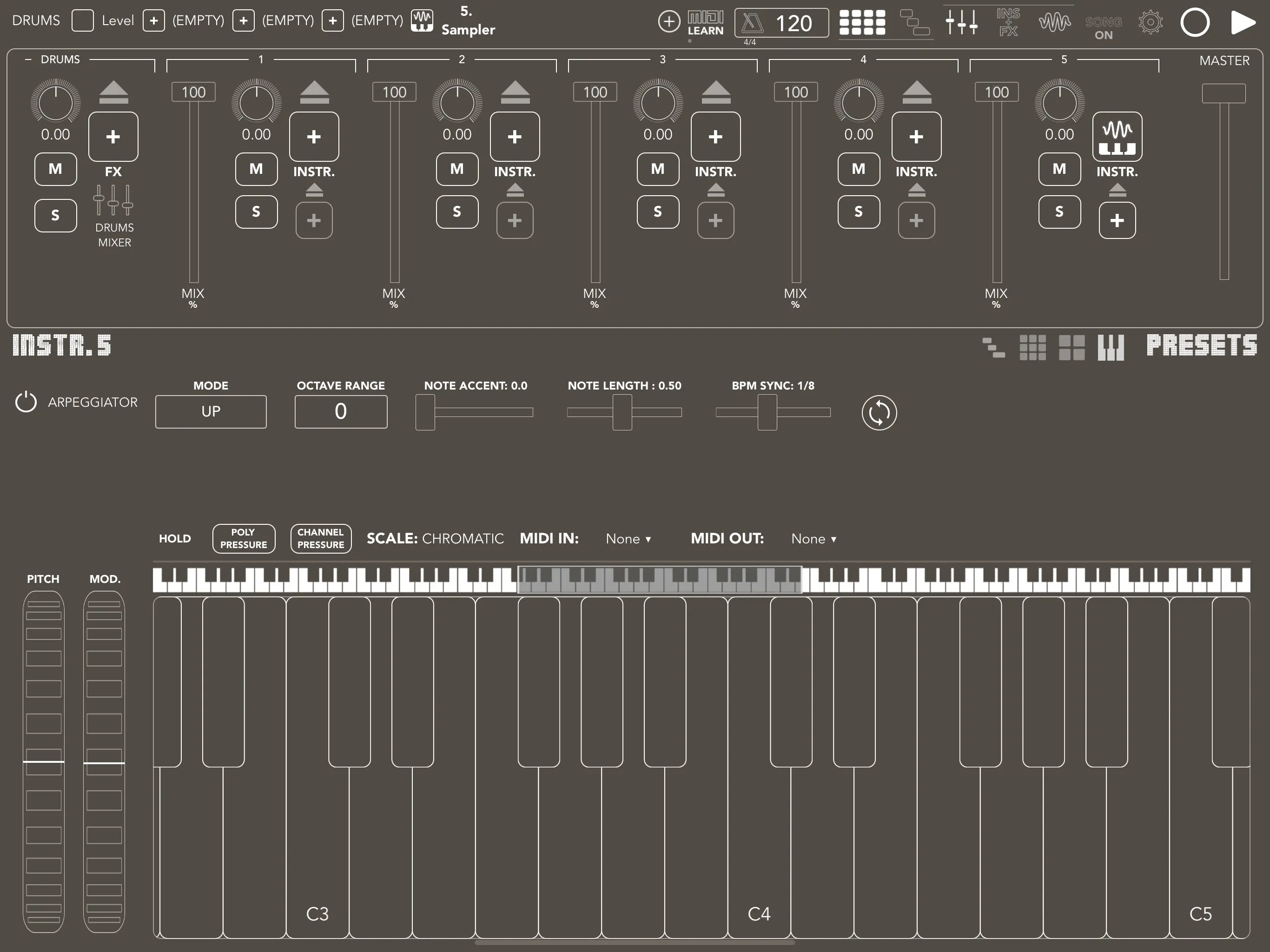
Task: Open the Sampler instrument icon on channel 5
Action: [x=1117, y=137]
